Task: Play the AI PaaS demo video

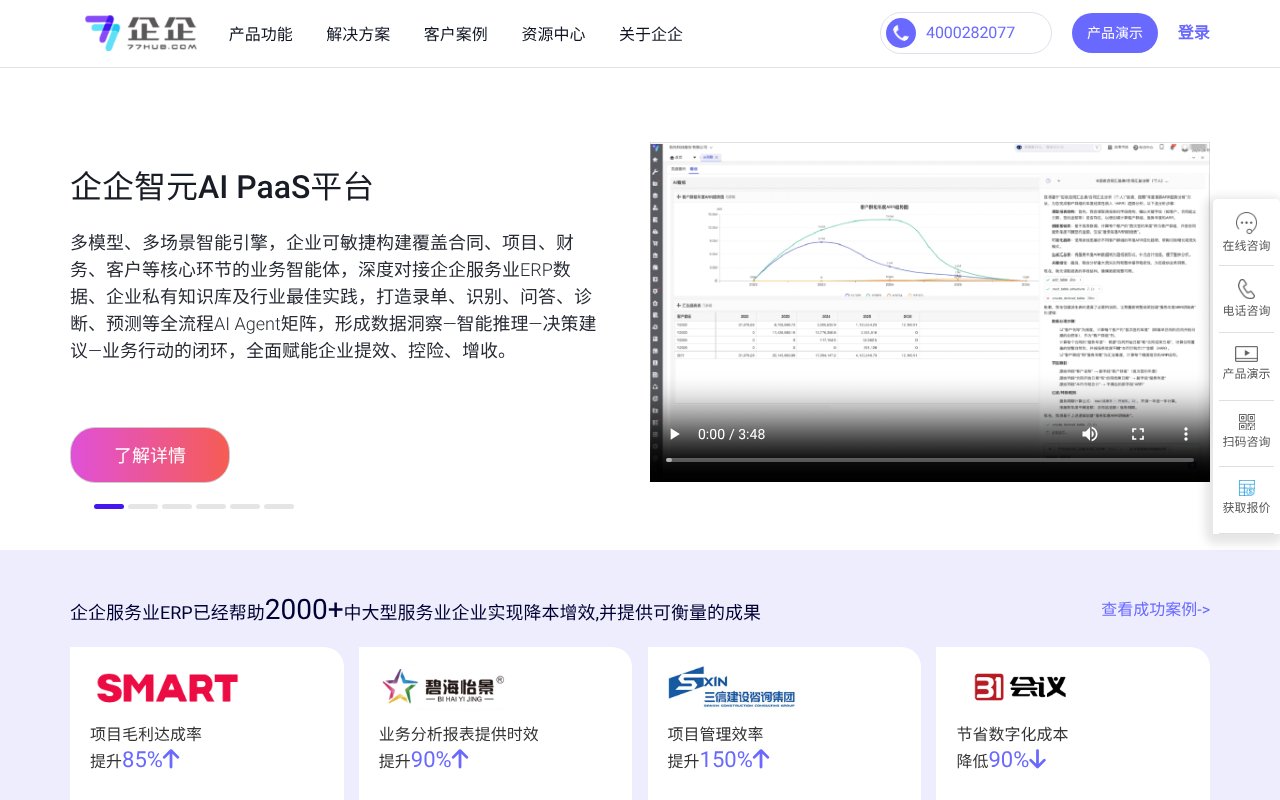Action: 674,434
